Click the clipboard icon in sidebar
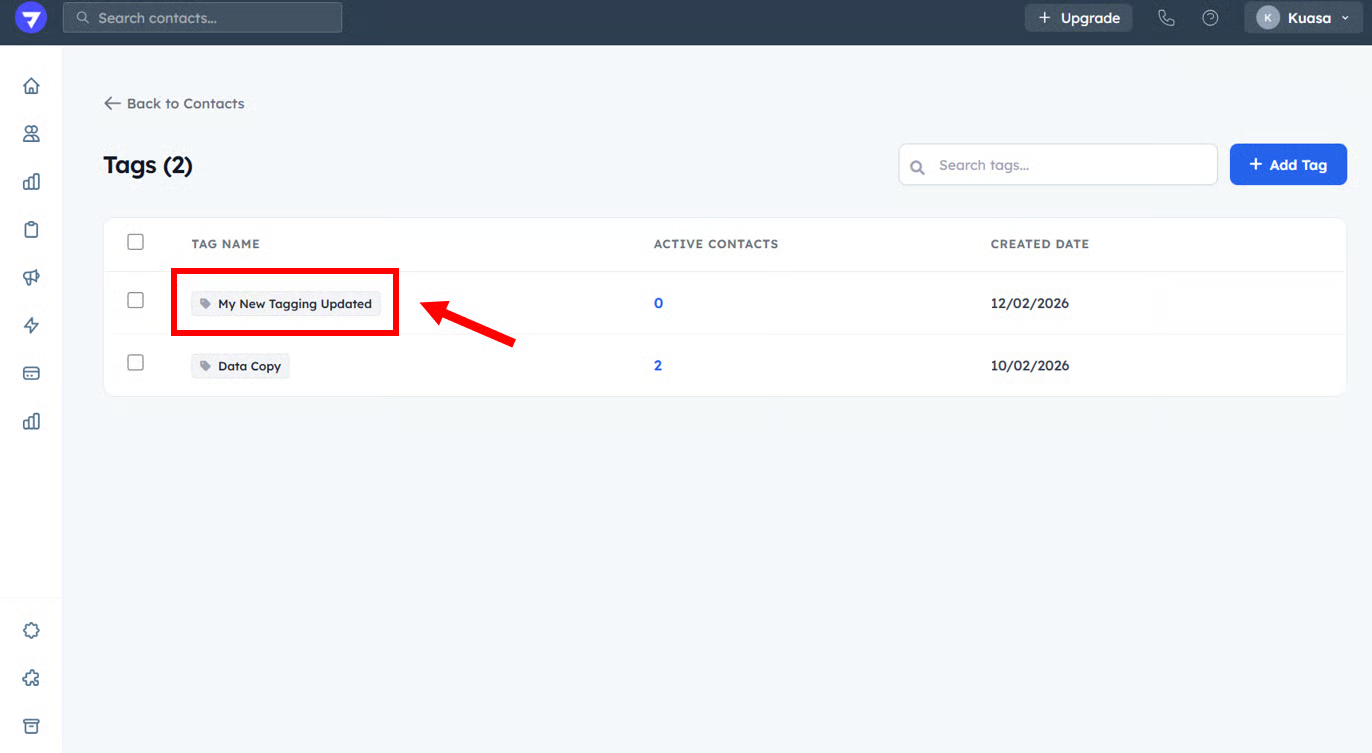The height and width of the screenshot is (753, 1372). point(31,230)
